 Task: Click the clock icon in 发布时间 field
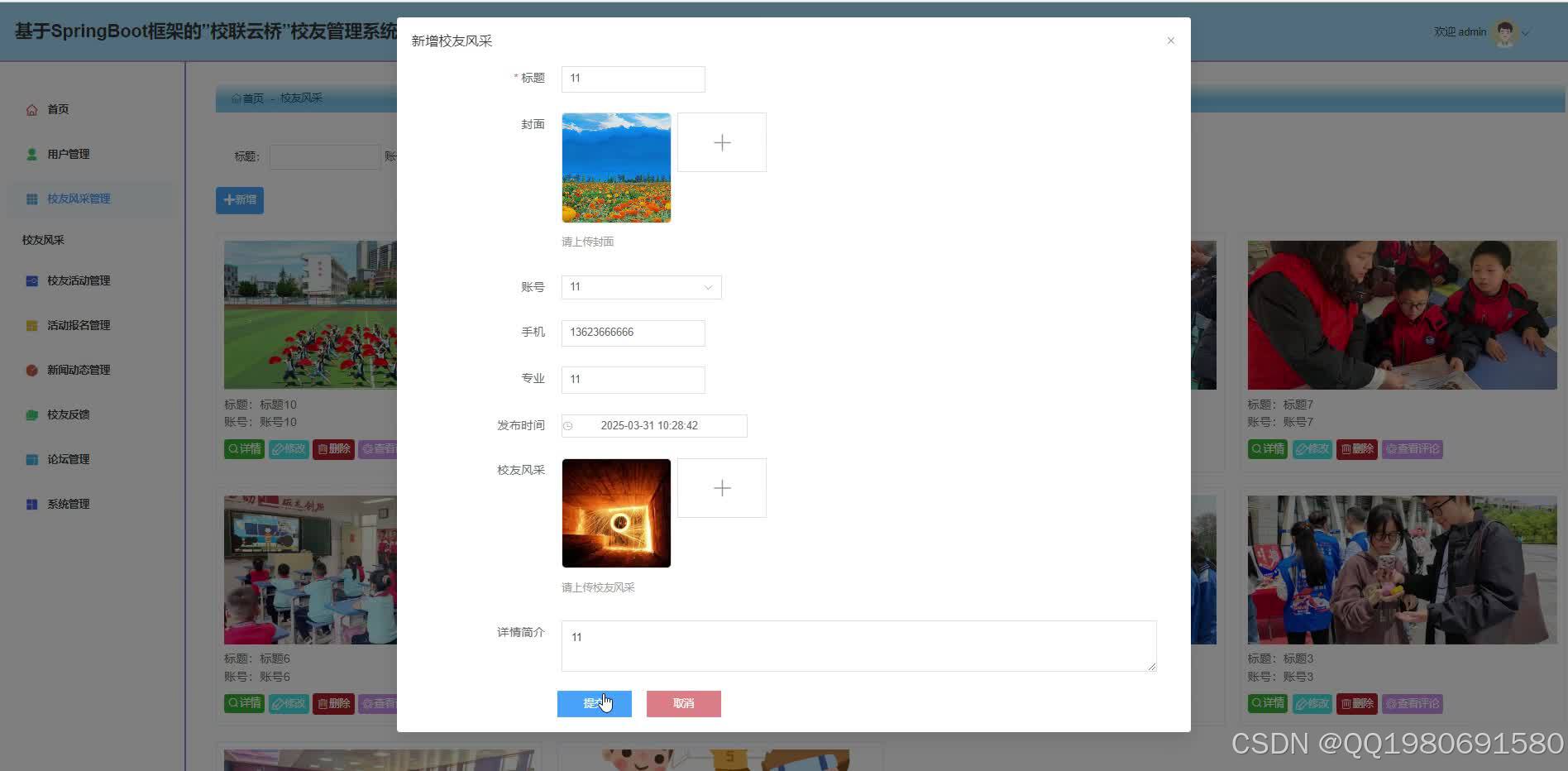coord(568,426)
